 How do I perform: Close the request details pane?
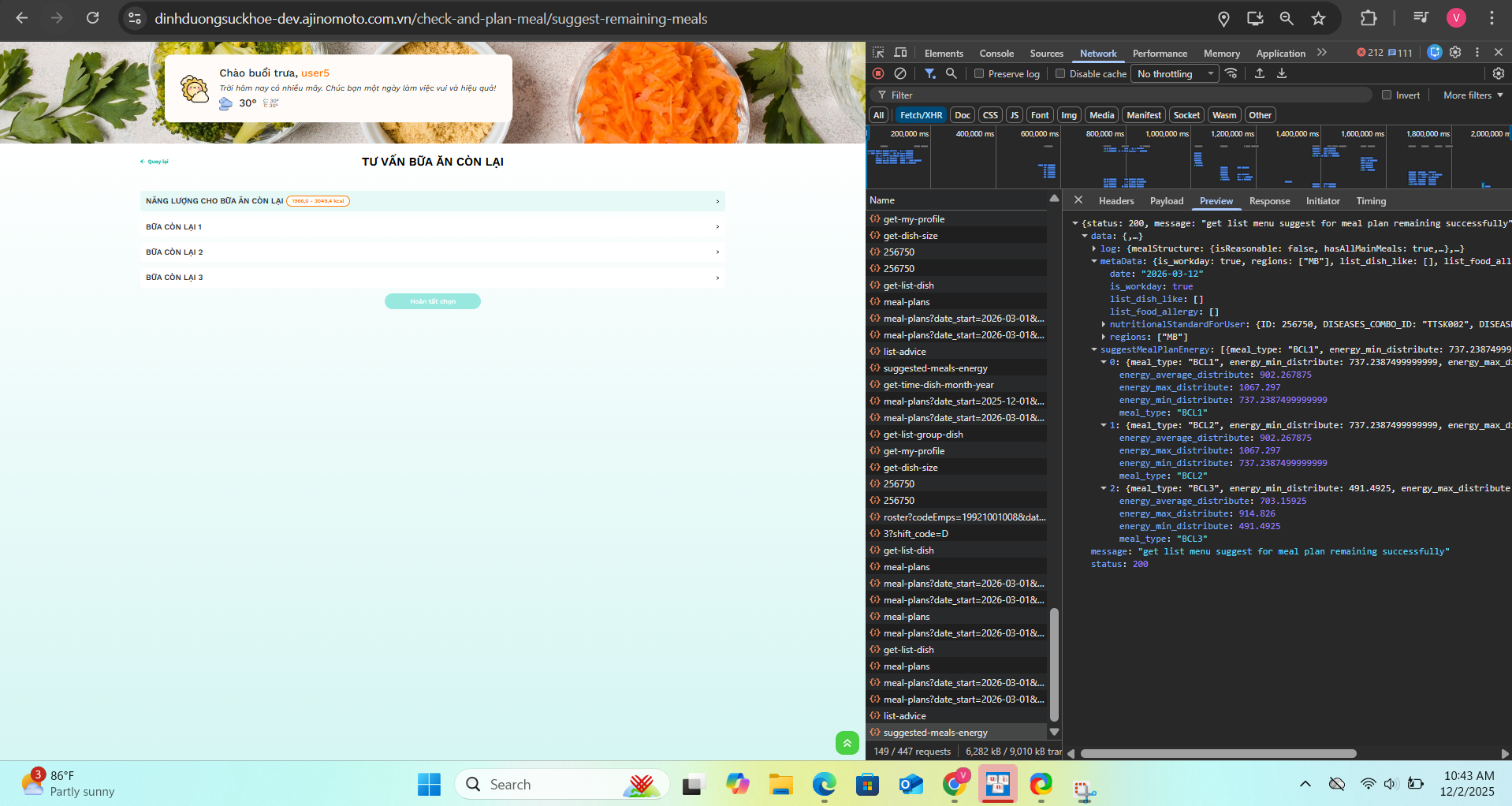point(1078,200)
